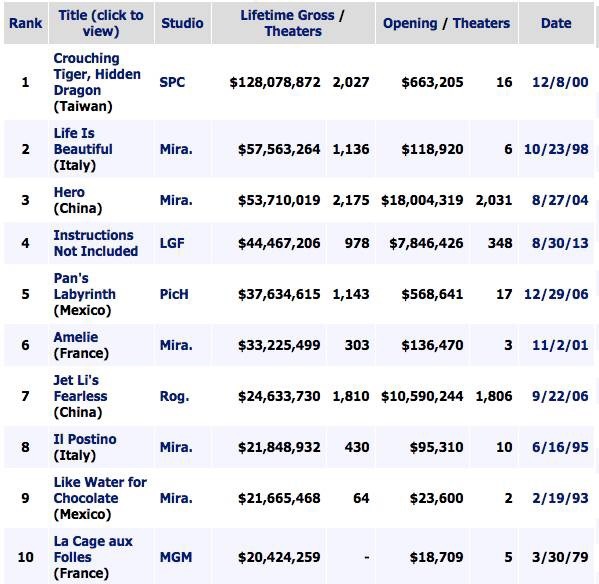Viewport: 599px width, 584px height.
Task: Sort by Studio column header
Action: coord(182,23)
